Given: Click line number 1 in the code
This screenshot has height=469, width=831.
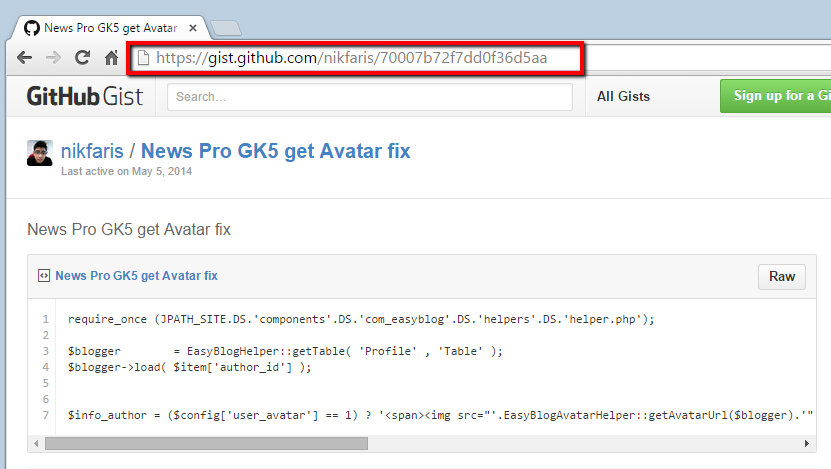Looking at the screenshot, I should coord(46,320).
